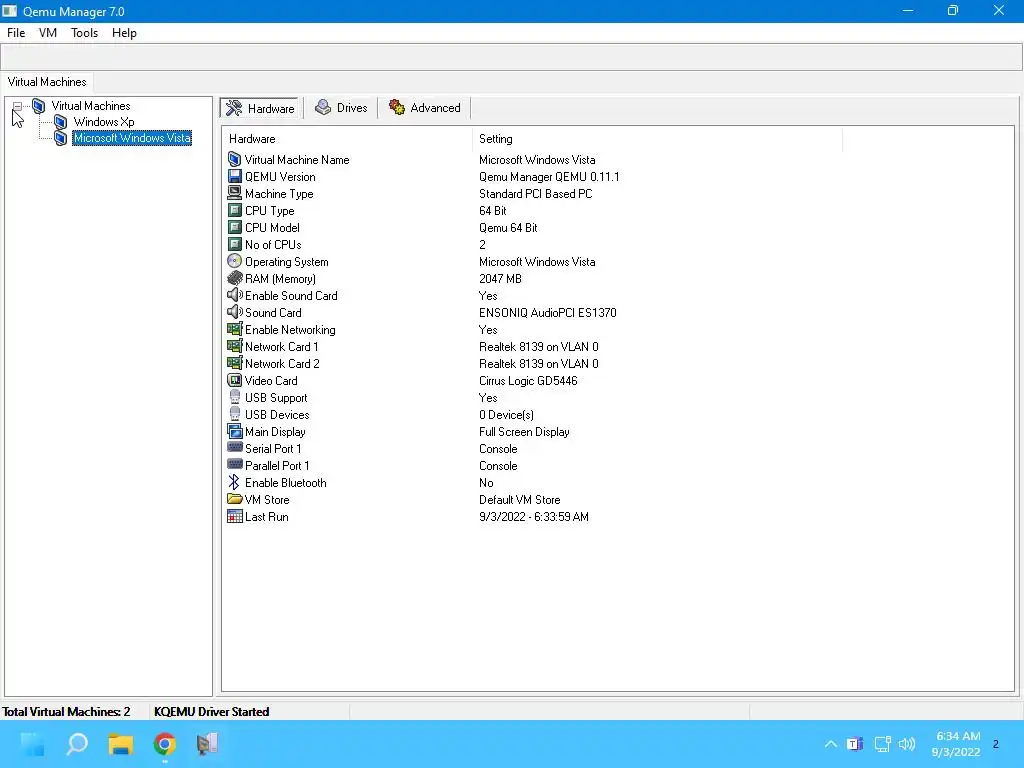Open the volume control in system tray
This screenshot has height=768, width=1024.
coord(907,744)
